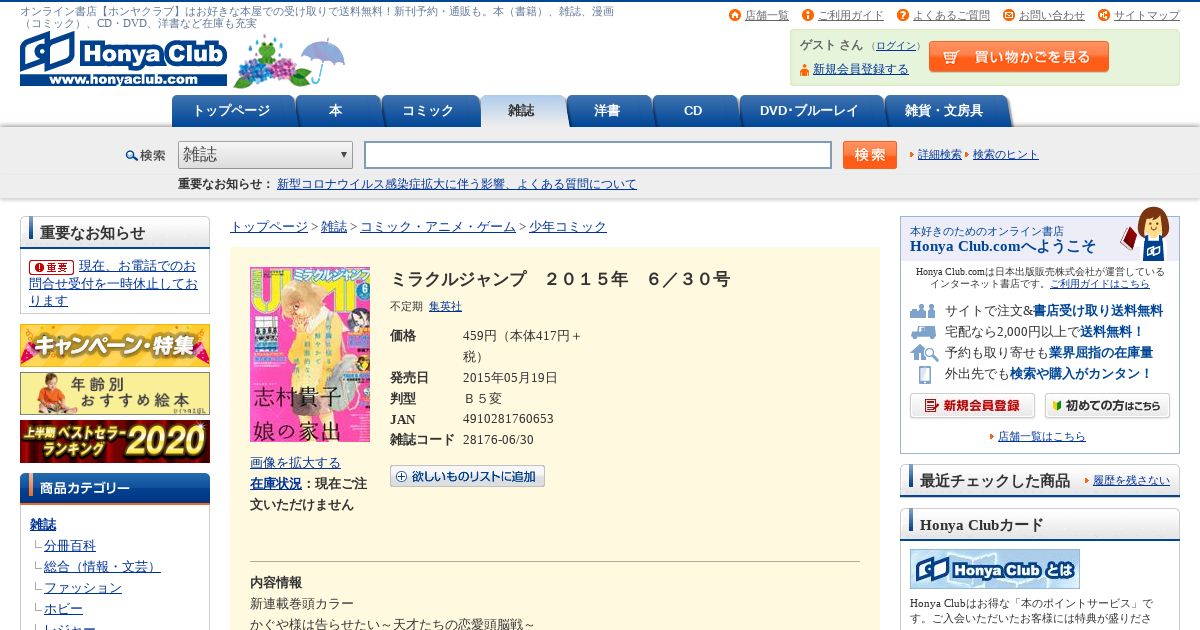
Task: Open お問い合わせ header link
Action: pyautogui.click(x=1052, y=15)
